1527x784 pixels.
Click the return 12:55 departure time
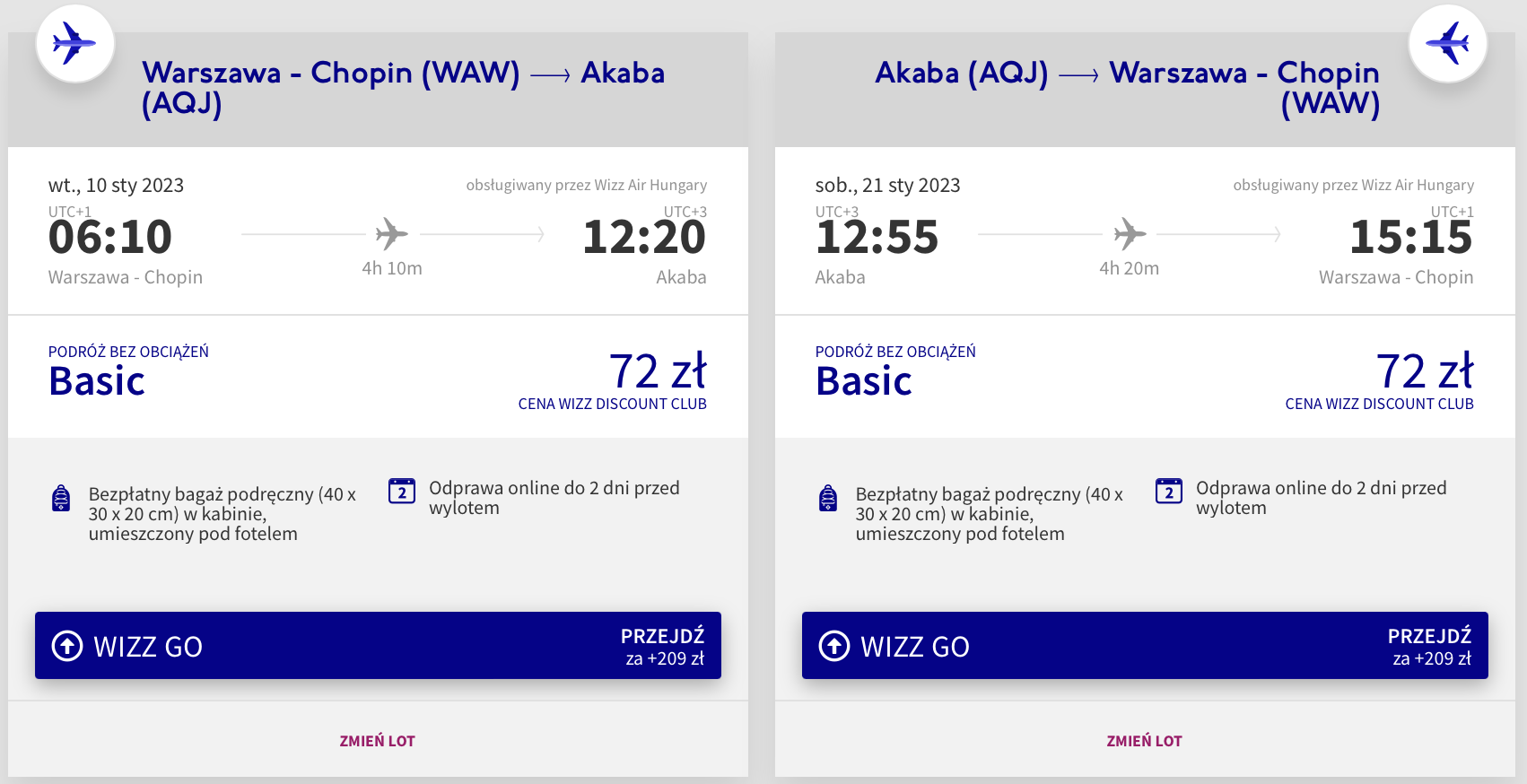(x=877, y=238)
